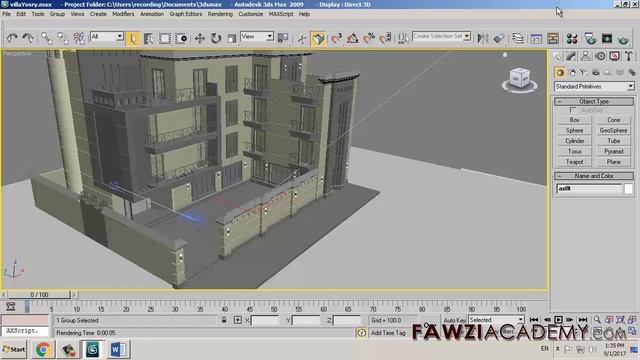Viewport: 640px width, 360px height.
Task: Click the GeoSphere primitive button
Action: click(613, 131)
